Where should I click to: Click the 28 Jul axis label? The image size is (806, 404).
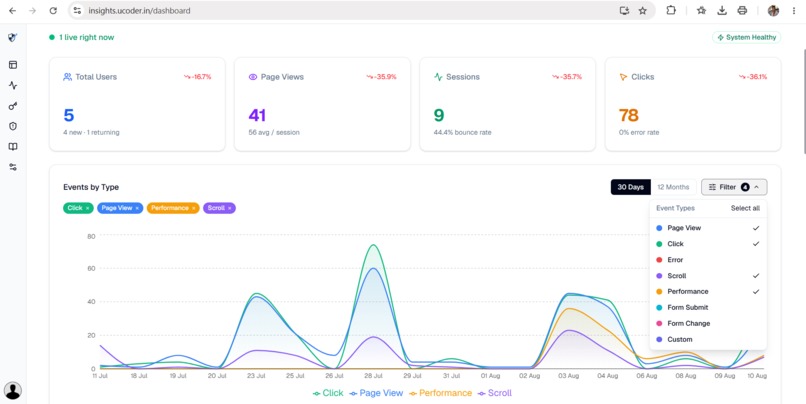(x=373, y=376)
